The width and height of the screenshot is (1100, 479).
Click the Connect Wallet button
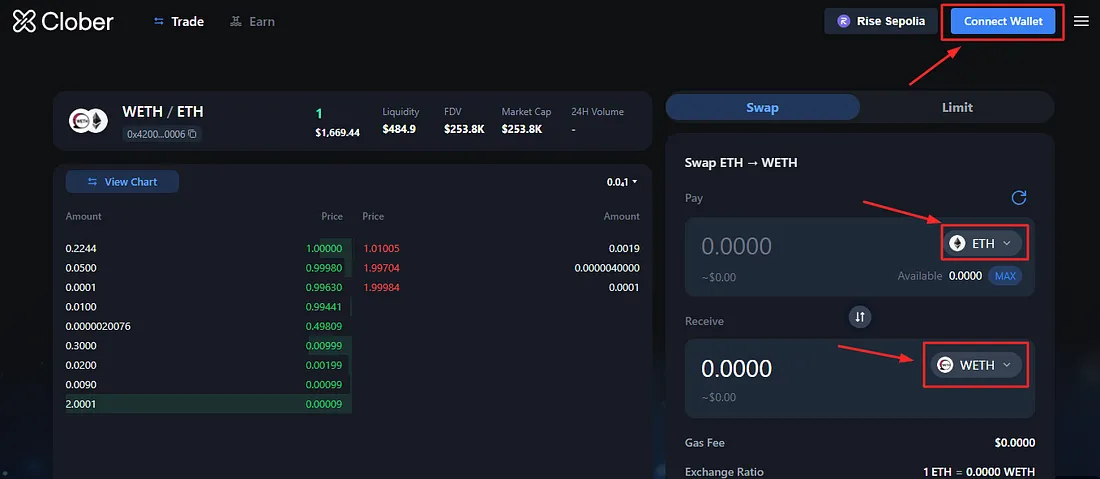pos(1003,21)
